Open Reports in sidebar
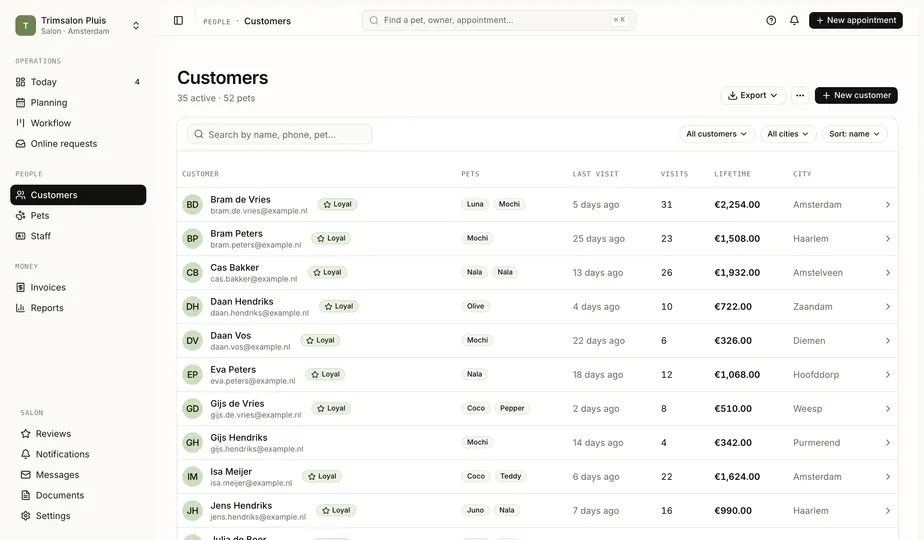924x540 pixels. click(x=78, y=308)
